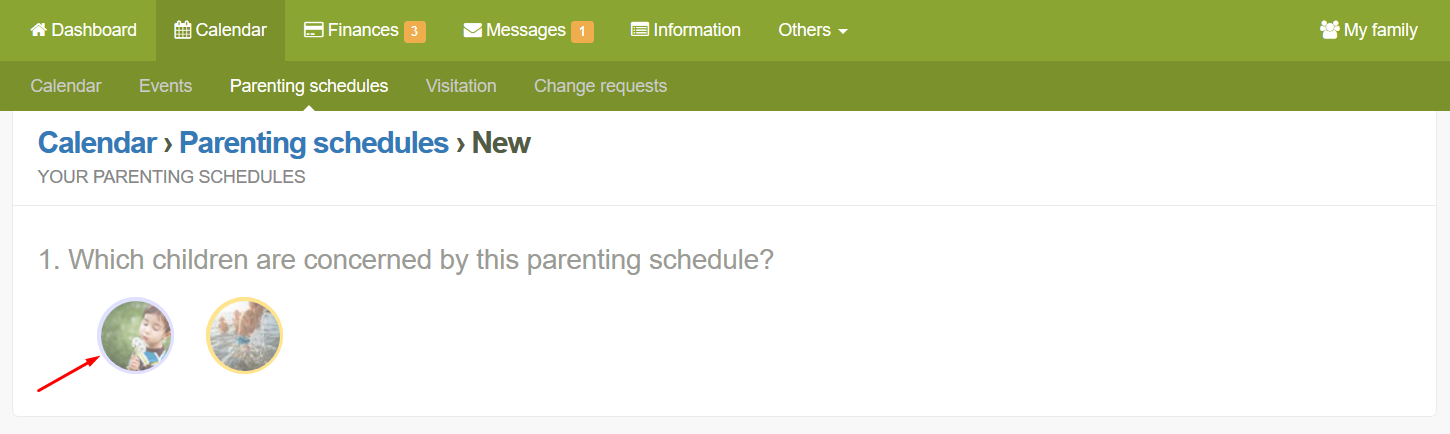The image size is (1450, 434).
Task: Click the Messages envelope icon
Action: point(473,30)
